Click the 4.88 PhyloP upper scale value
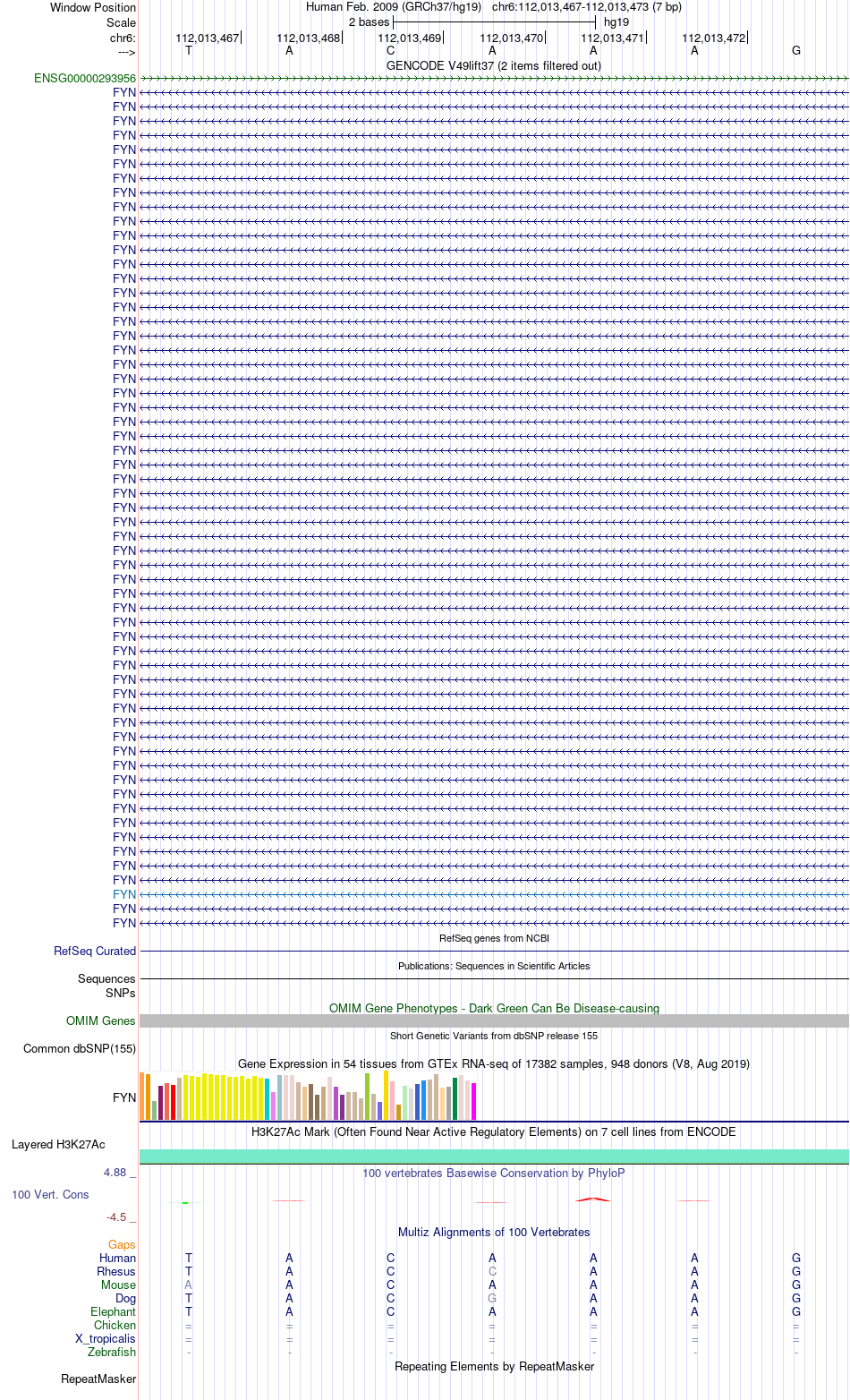Viewport: 850px width, 1400px height. pyautogui.click(x=119, y=1173)
